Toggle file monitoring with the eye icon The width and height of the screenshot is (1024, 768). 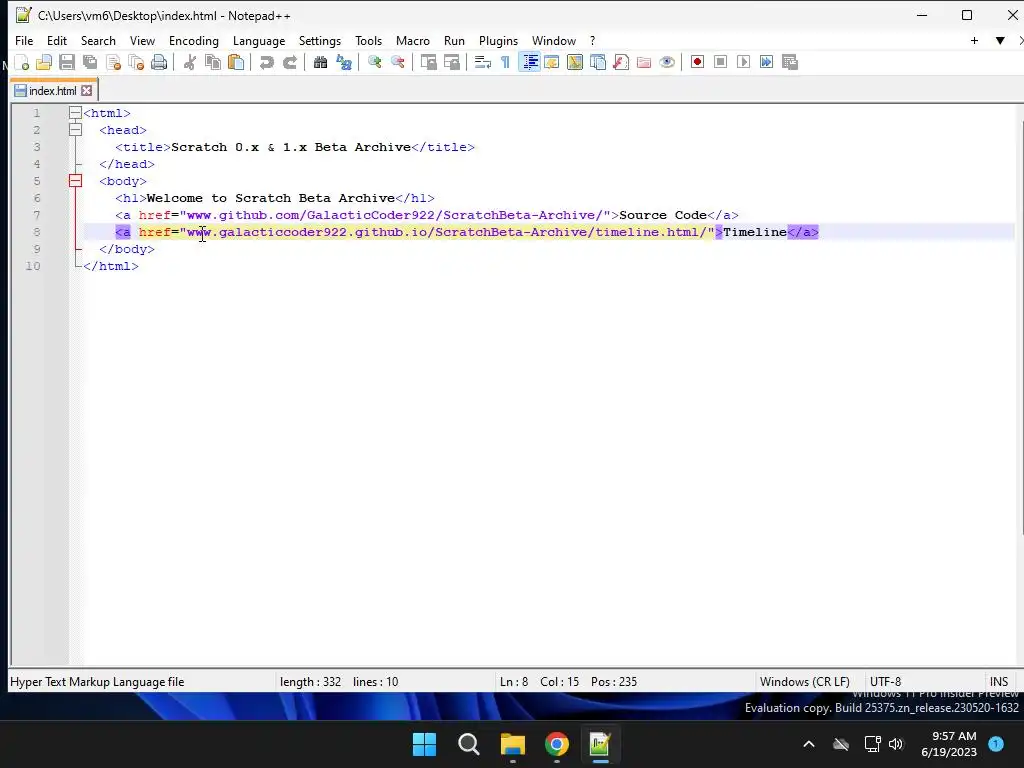click(667, 62)
